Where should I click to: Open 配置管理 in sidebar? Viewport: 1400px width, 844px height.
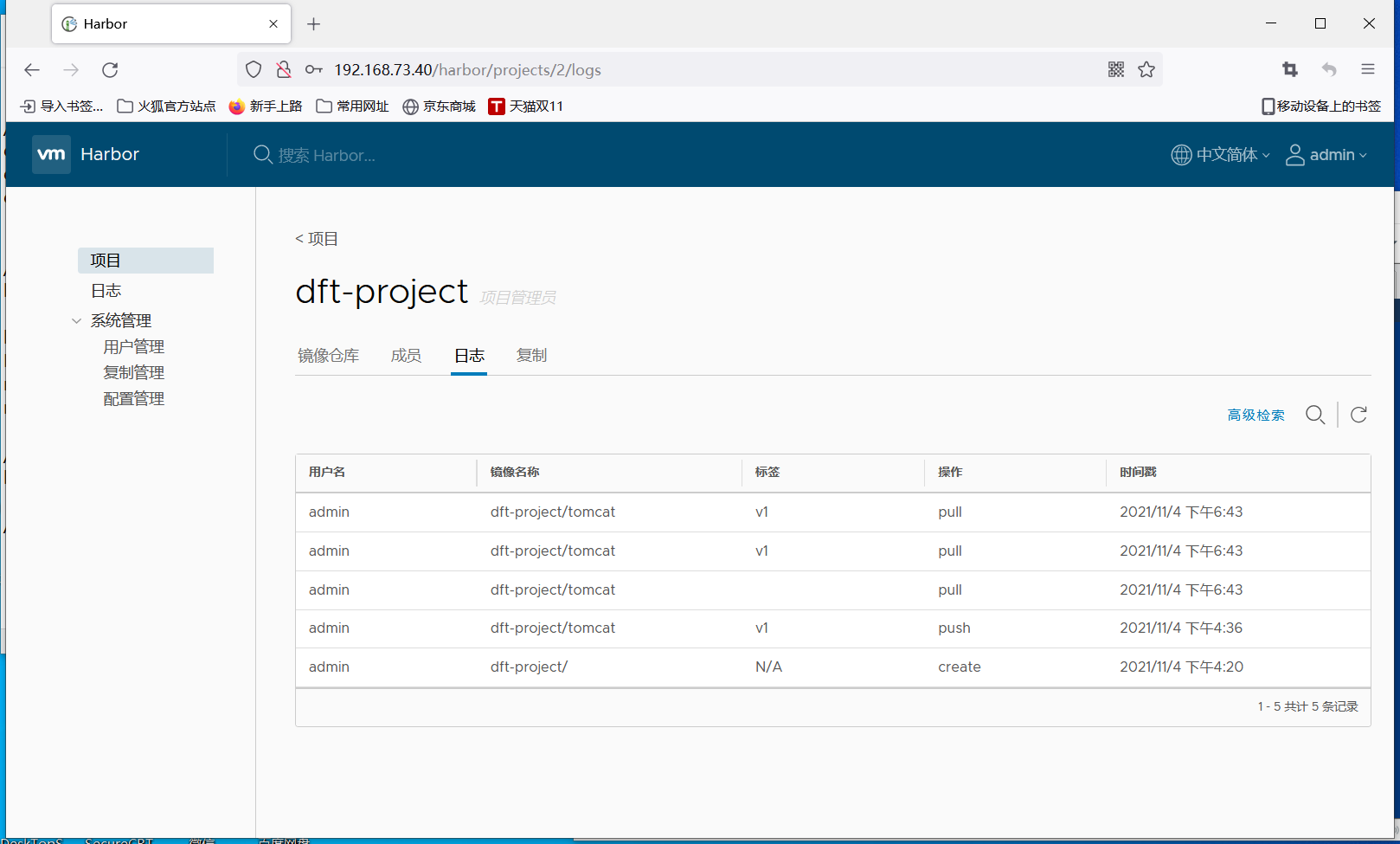tap(133, 399)
